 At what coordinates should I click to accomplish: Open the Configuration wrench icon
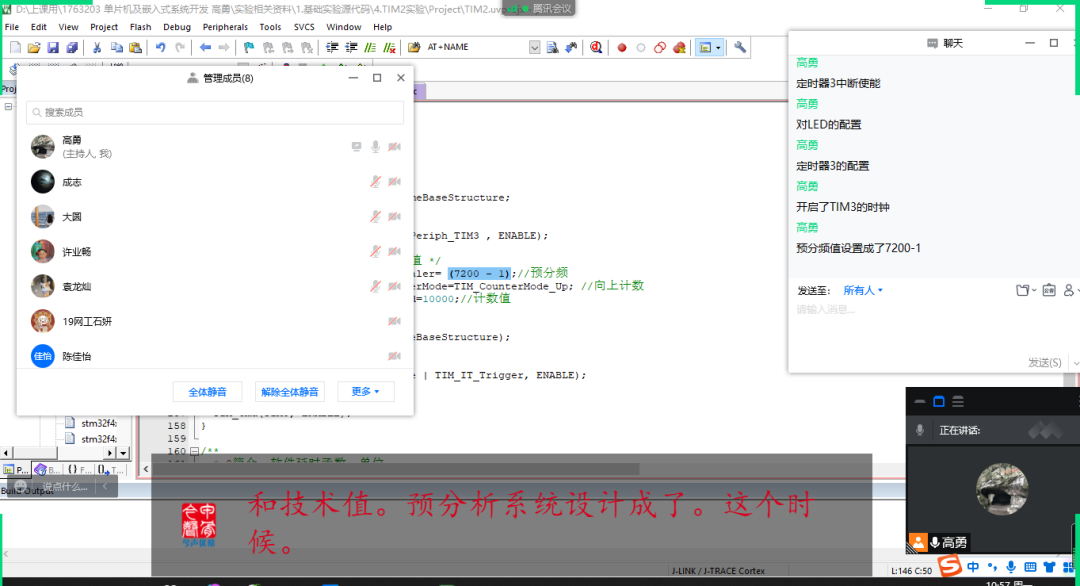[740, 47]
